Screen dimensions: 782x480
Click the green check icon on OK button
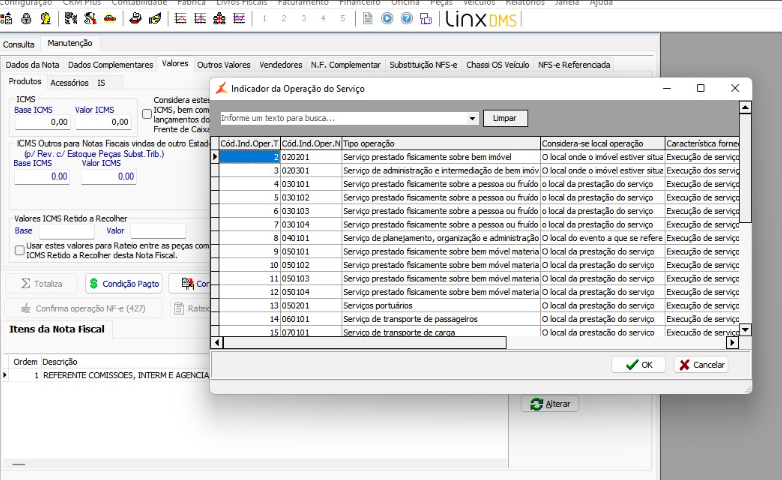[631, 365]
